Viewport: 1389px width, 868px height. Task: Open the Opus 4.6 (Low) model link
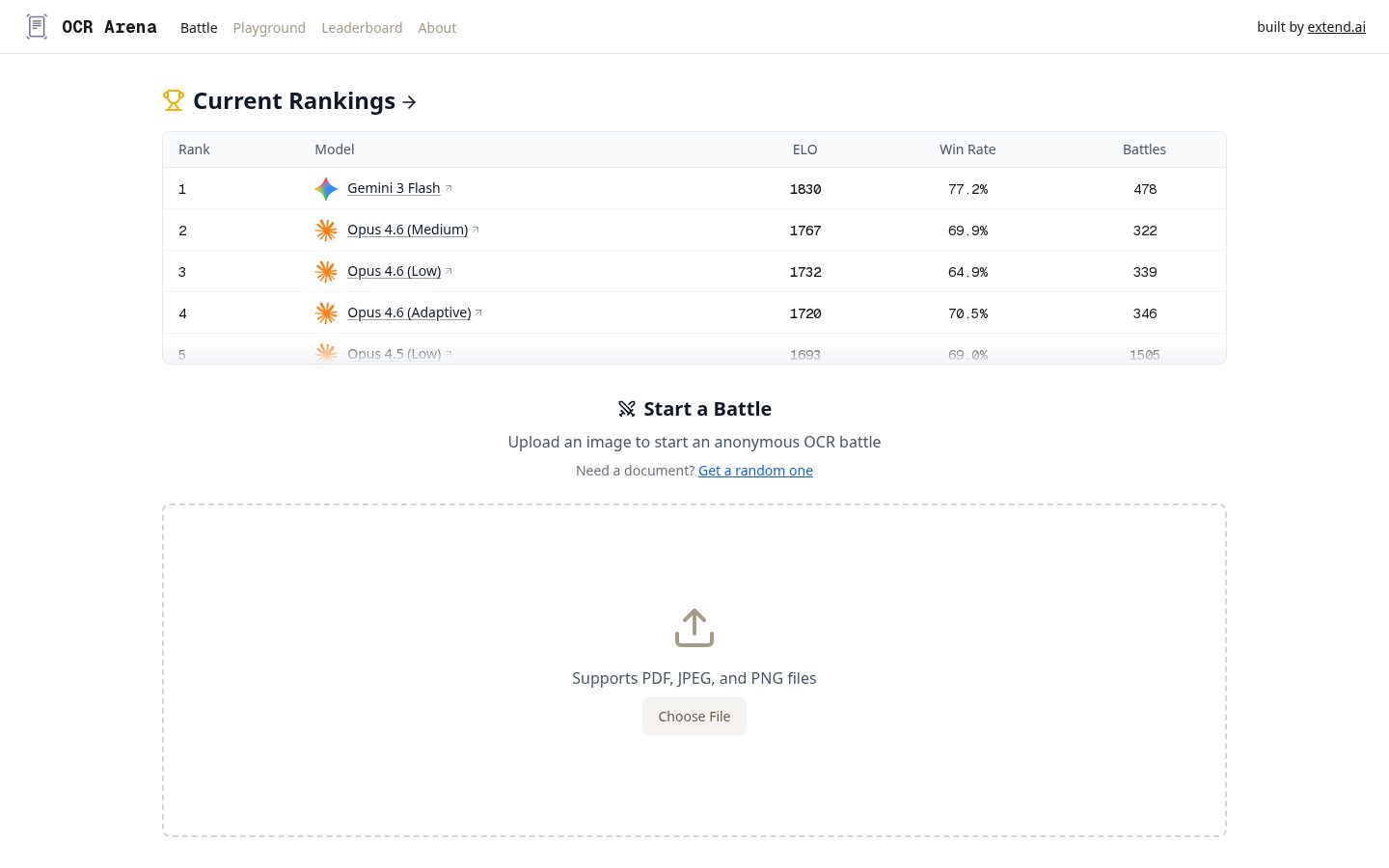click(394, 271)
